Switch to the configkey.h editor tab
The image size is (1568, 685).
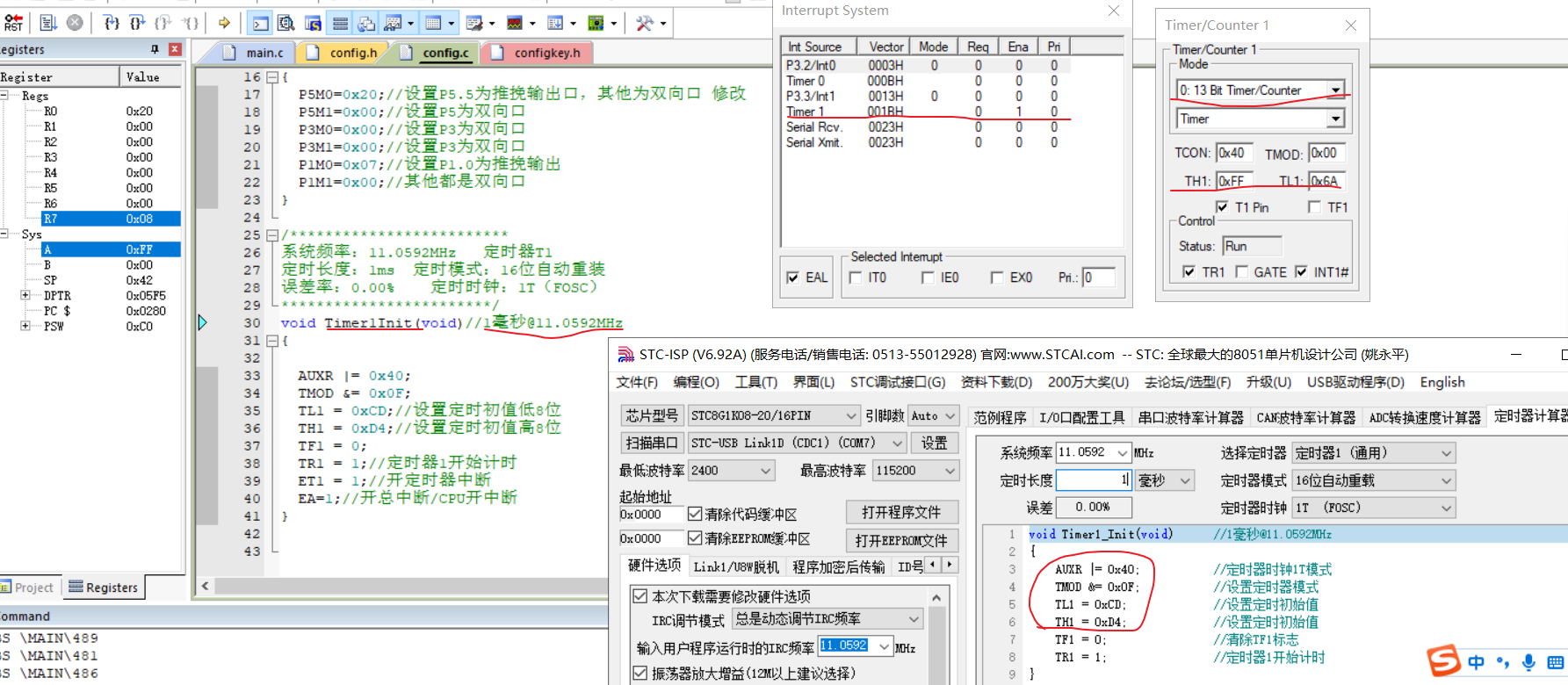pyautogui.click(x=538, y=53)
